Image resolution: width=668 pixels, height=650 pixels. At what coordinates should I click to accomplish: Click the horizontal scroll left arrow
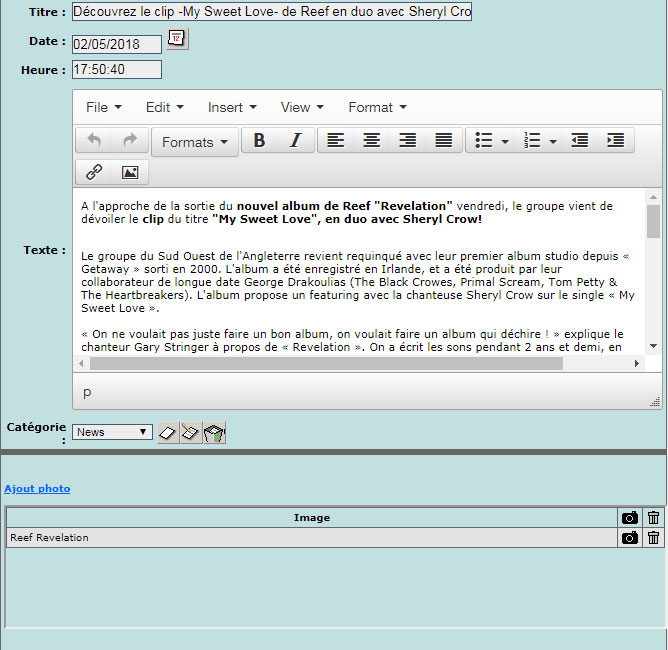click(x=81, y=363)
